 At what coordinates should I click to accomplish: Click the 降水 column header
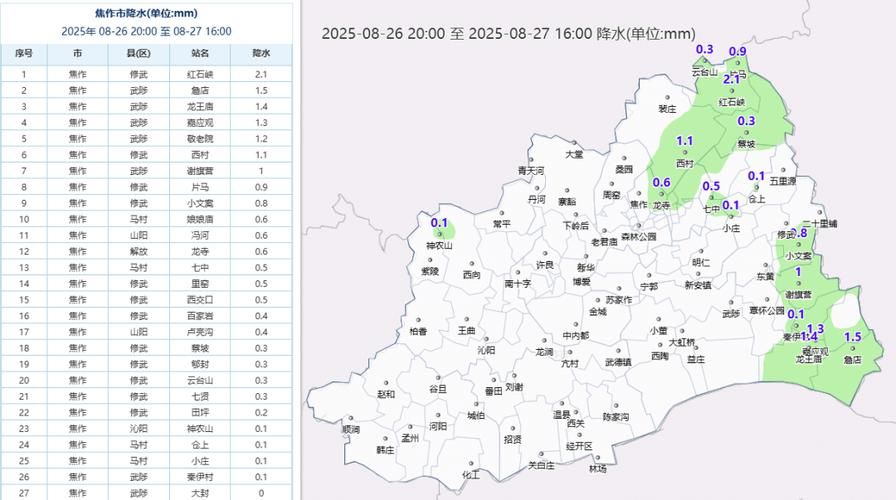coord(261,54)
